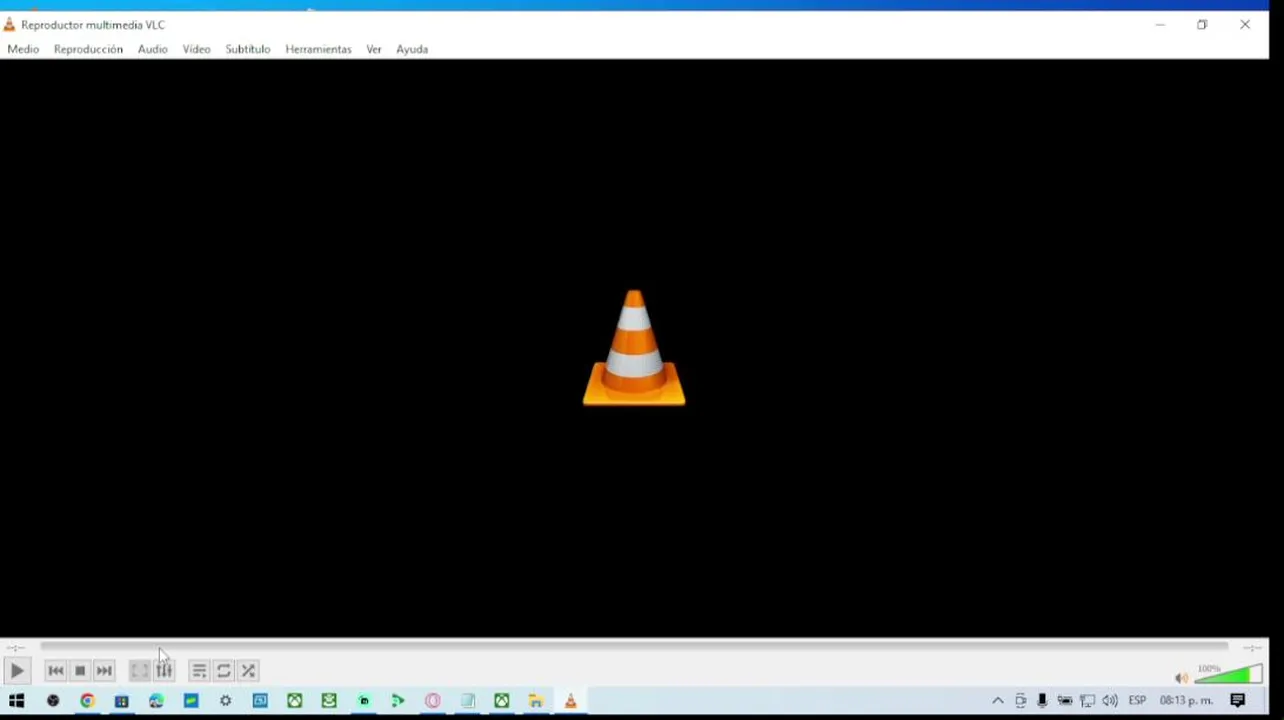Viewport: 1284px width, 720px height.
Task: Open the Windows Start menu
Action: pos(17,701)
